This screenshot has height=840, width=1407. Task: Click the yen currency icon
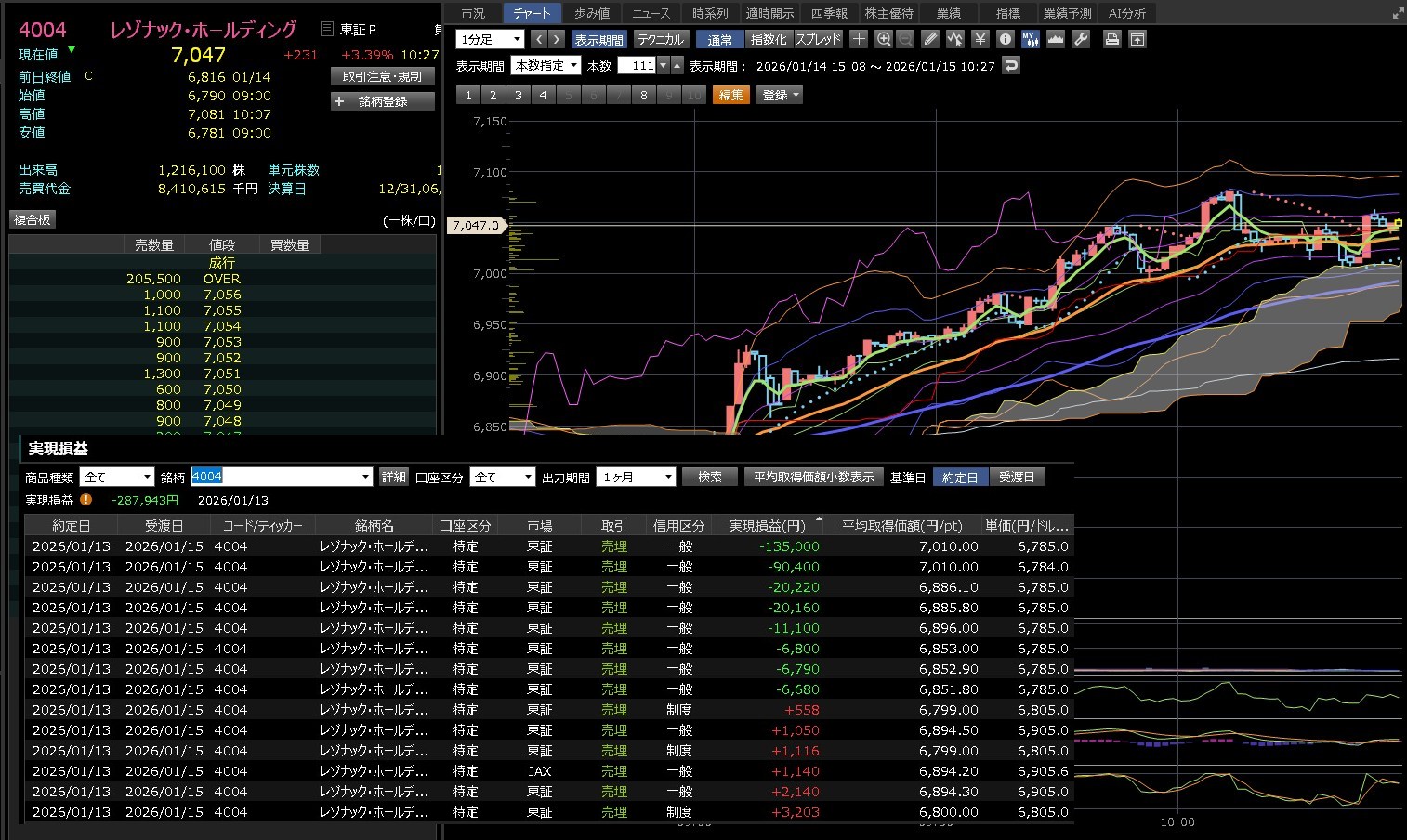point(980,39)
